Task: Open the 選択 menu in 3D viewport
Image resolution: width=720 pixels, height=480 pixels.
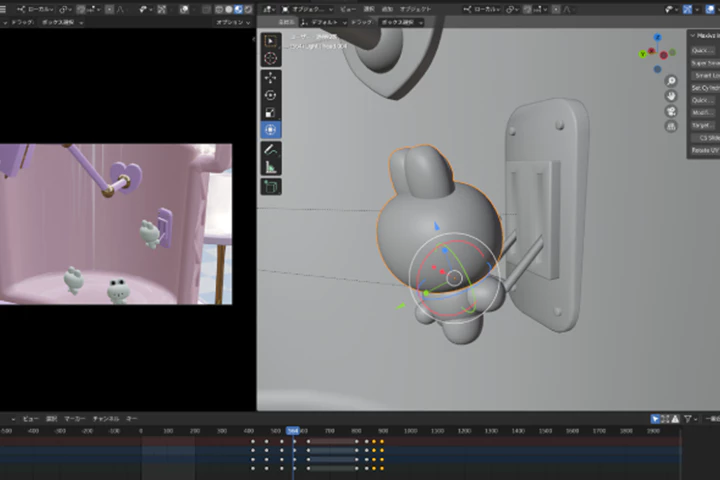Action: pos(369,9)
